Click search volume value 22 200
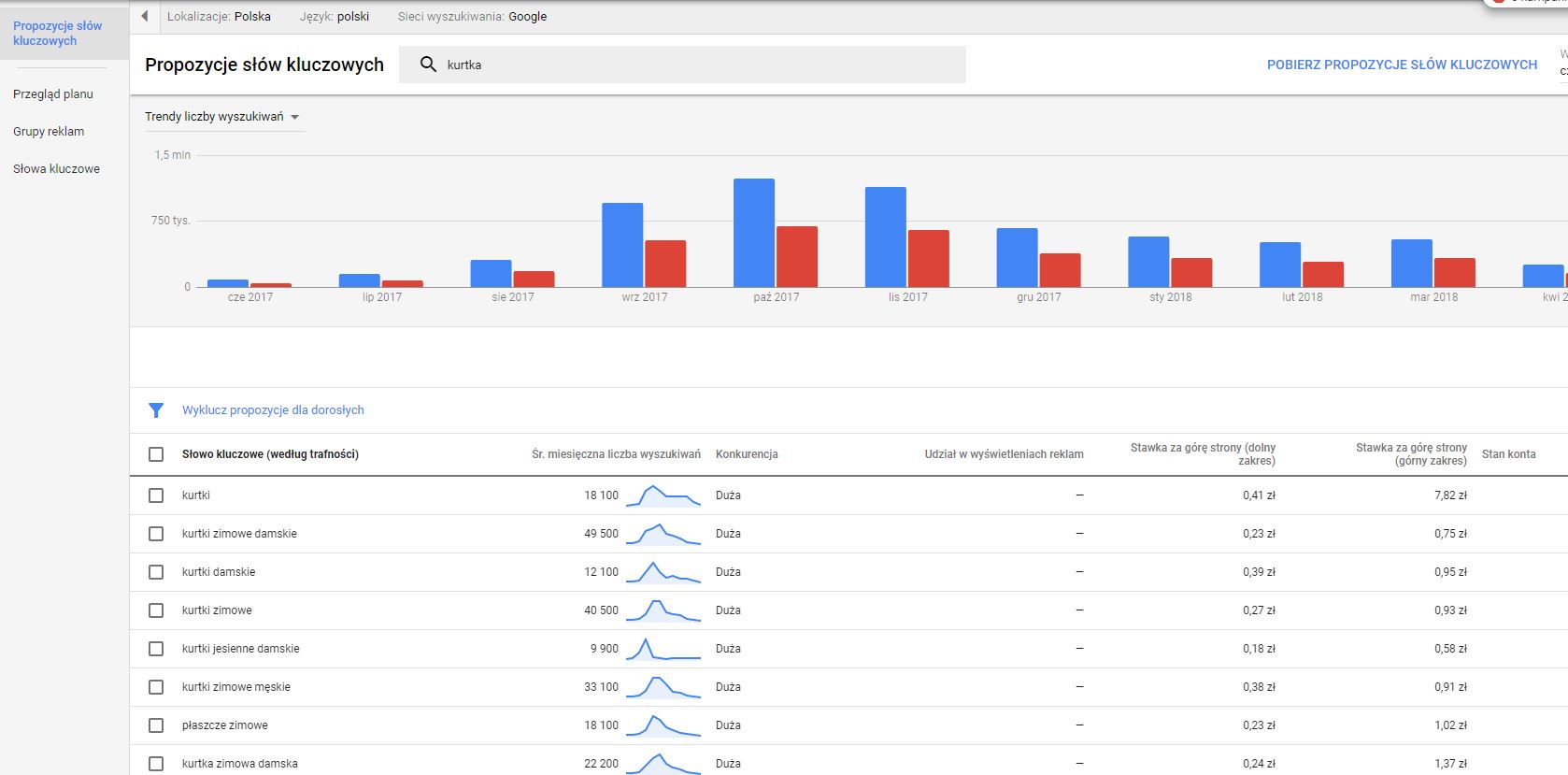The image size is (1568, 775). pyautogui.click(x=601, y=764)
